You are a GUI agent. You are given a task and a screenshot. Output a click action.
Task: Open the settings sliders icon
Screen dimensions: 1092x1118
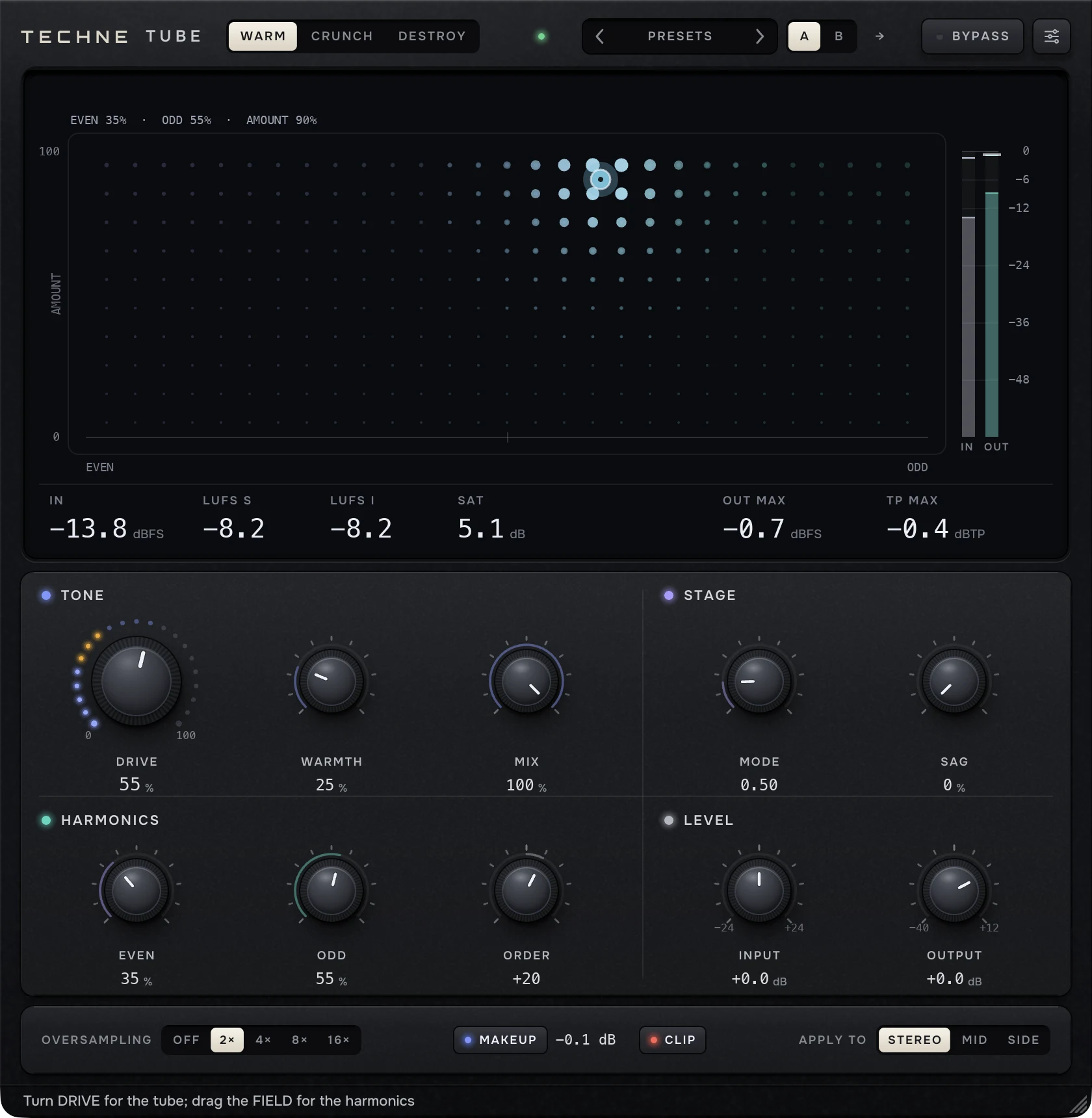[x=1051, y=36]
